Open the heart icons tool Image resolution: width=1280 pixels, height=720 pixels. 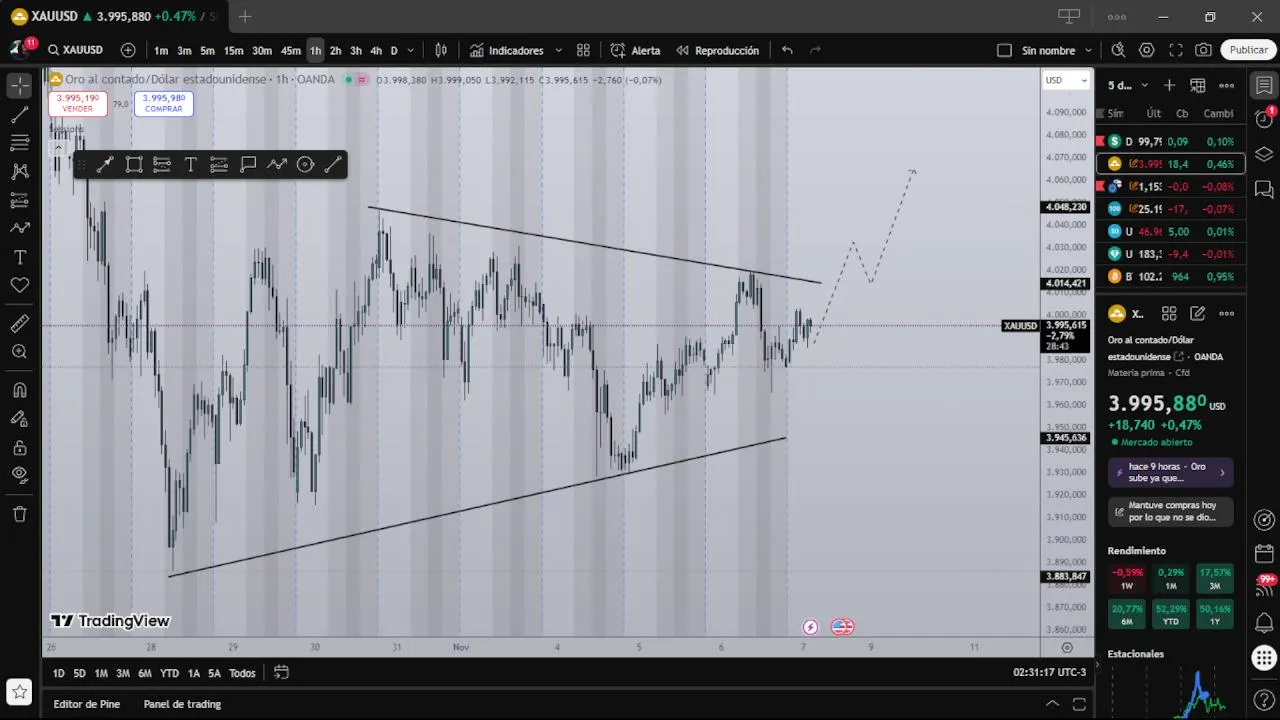19,286
